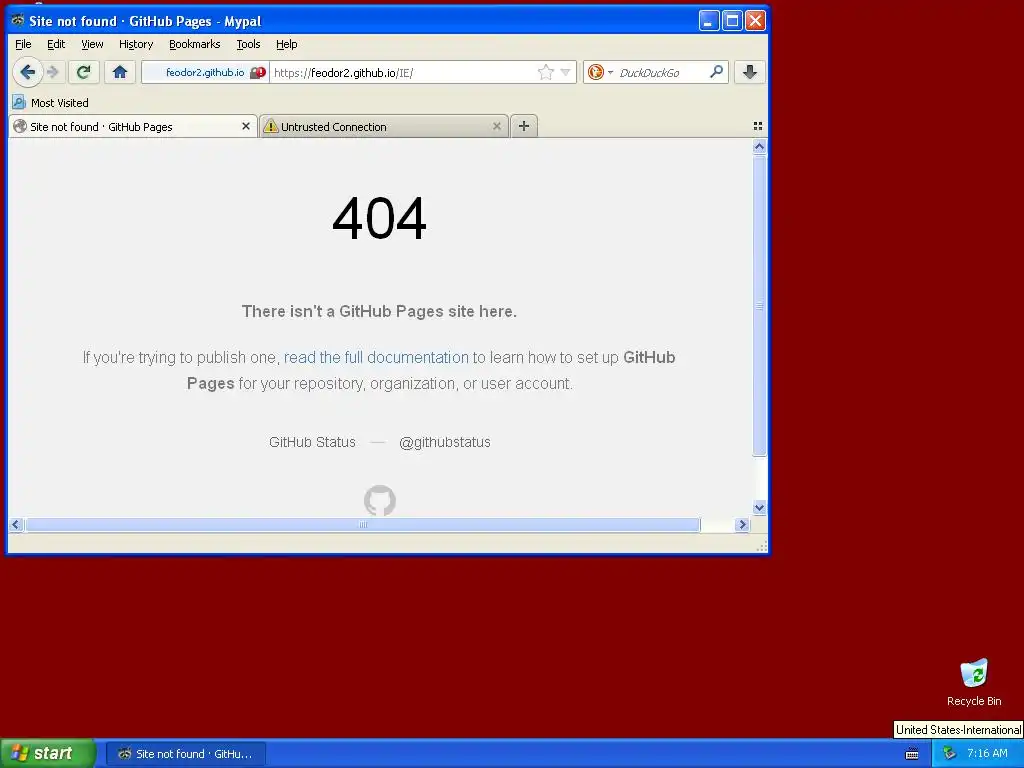The width and height of the screenshot is (1024, 768).
Task: Select the Recycle Bin desktop icon
Action: 974,682
